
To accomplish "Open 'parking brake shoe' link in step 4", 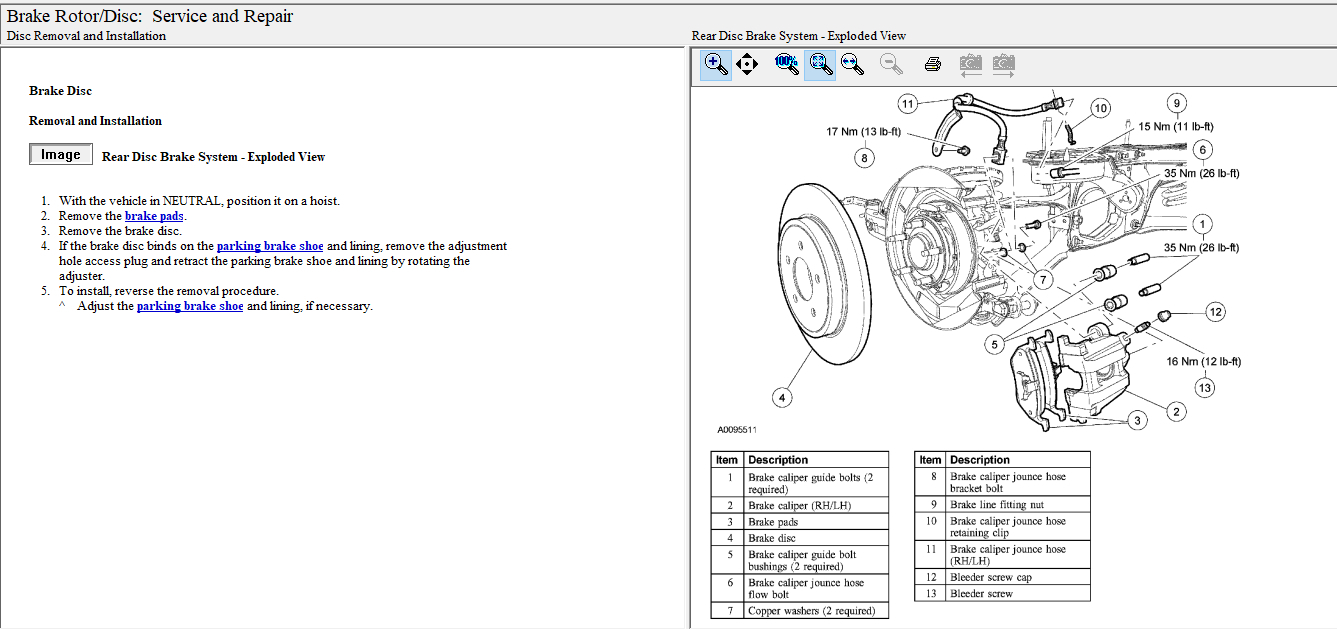I will [270, 246].
